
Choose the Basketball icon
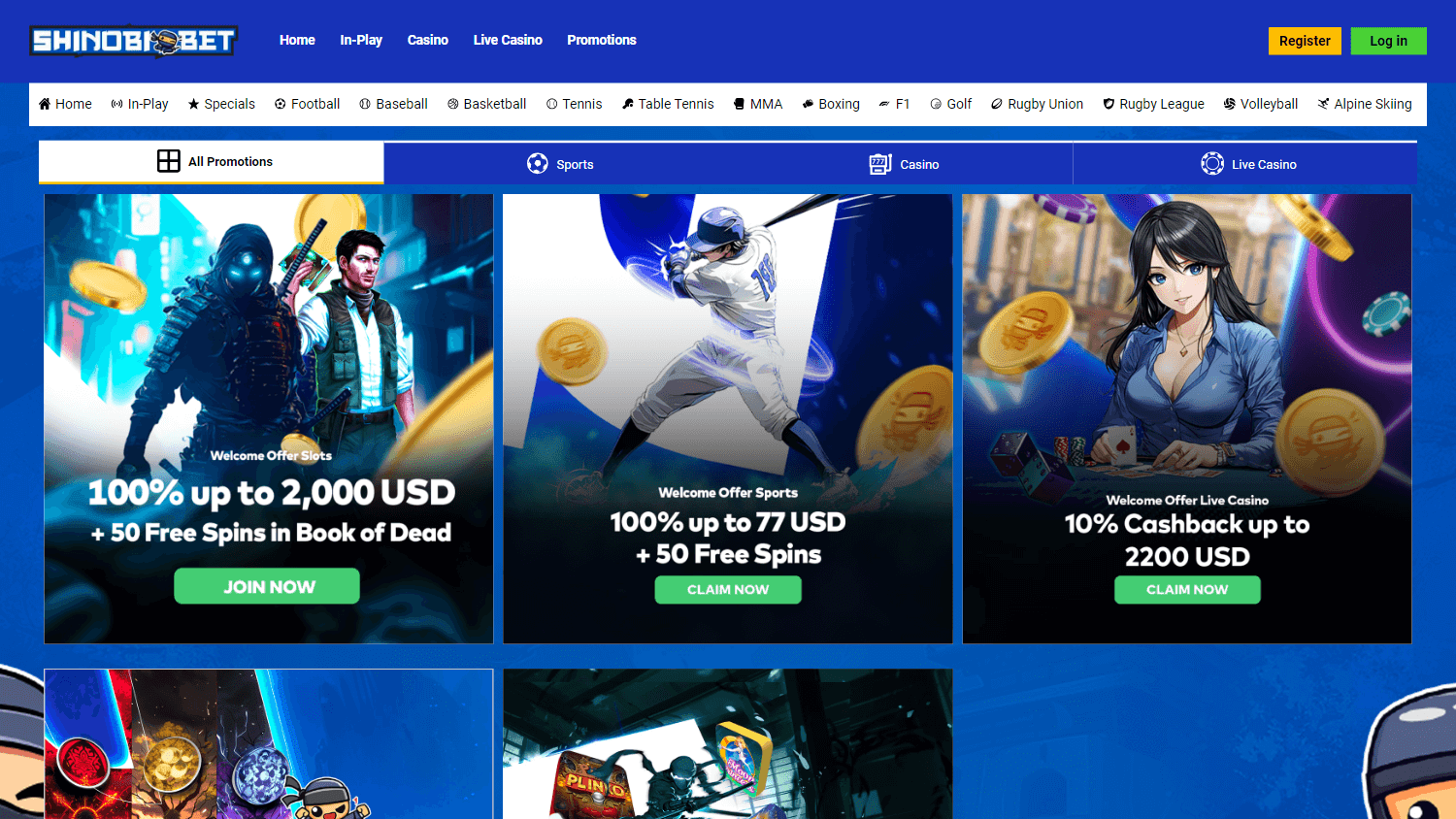point(453,104)
